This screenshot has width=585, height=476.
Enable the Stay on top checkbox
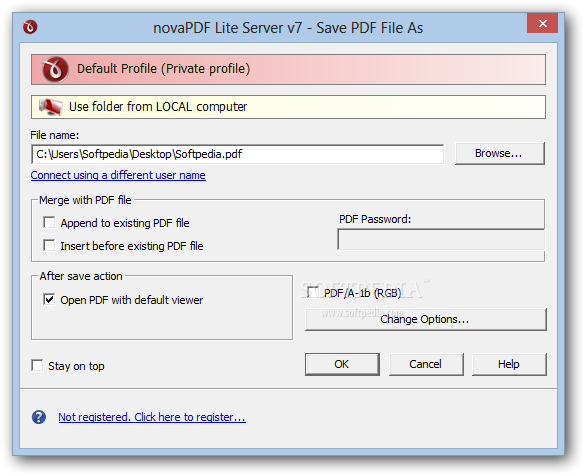point(37,366)
